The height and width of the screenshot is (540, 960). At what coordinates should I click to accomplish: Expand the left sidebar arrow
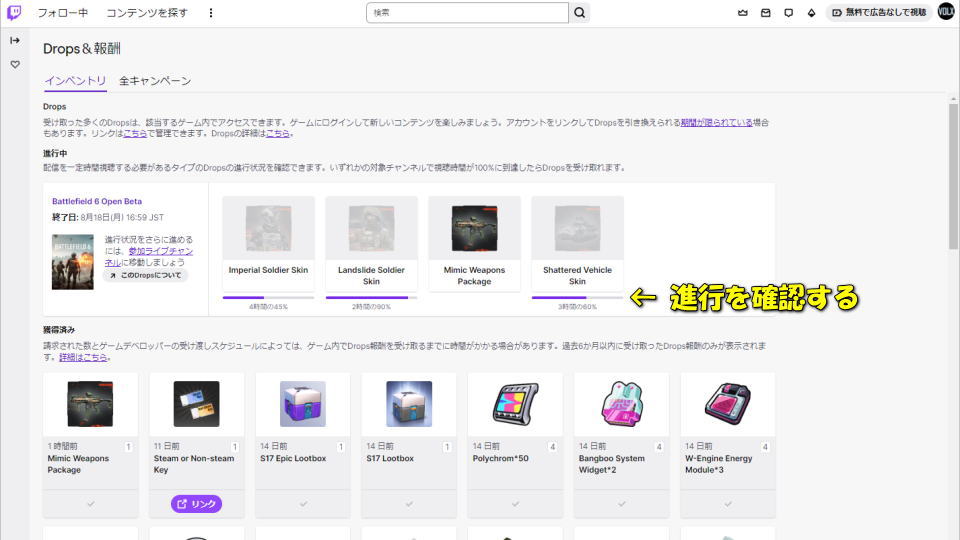[x=15, y=40]
